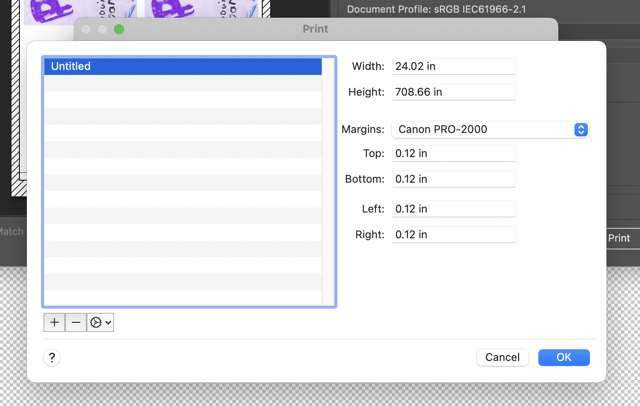Open the Margins Canon PRO-2000 dropdown

coord(490,129)
